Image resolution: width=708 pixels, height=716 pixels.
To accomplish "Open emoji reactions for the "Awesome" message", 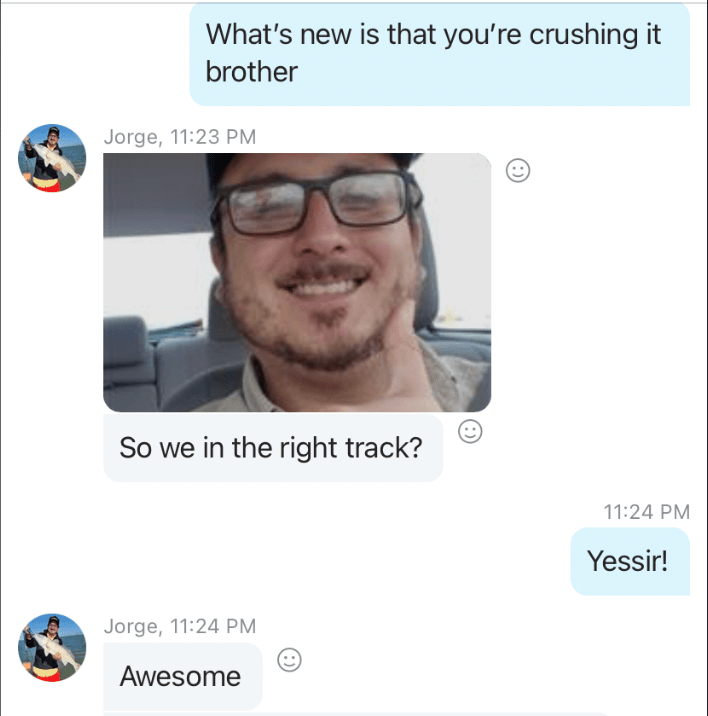I will point(289,660).
